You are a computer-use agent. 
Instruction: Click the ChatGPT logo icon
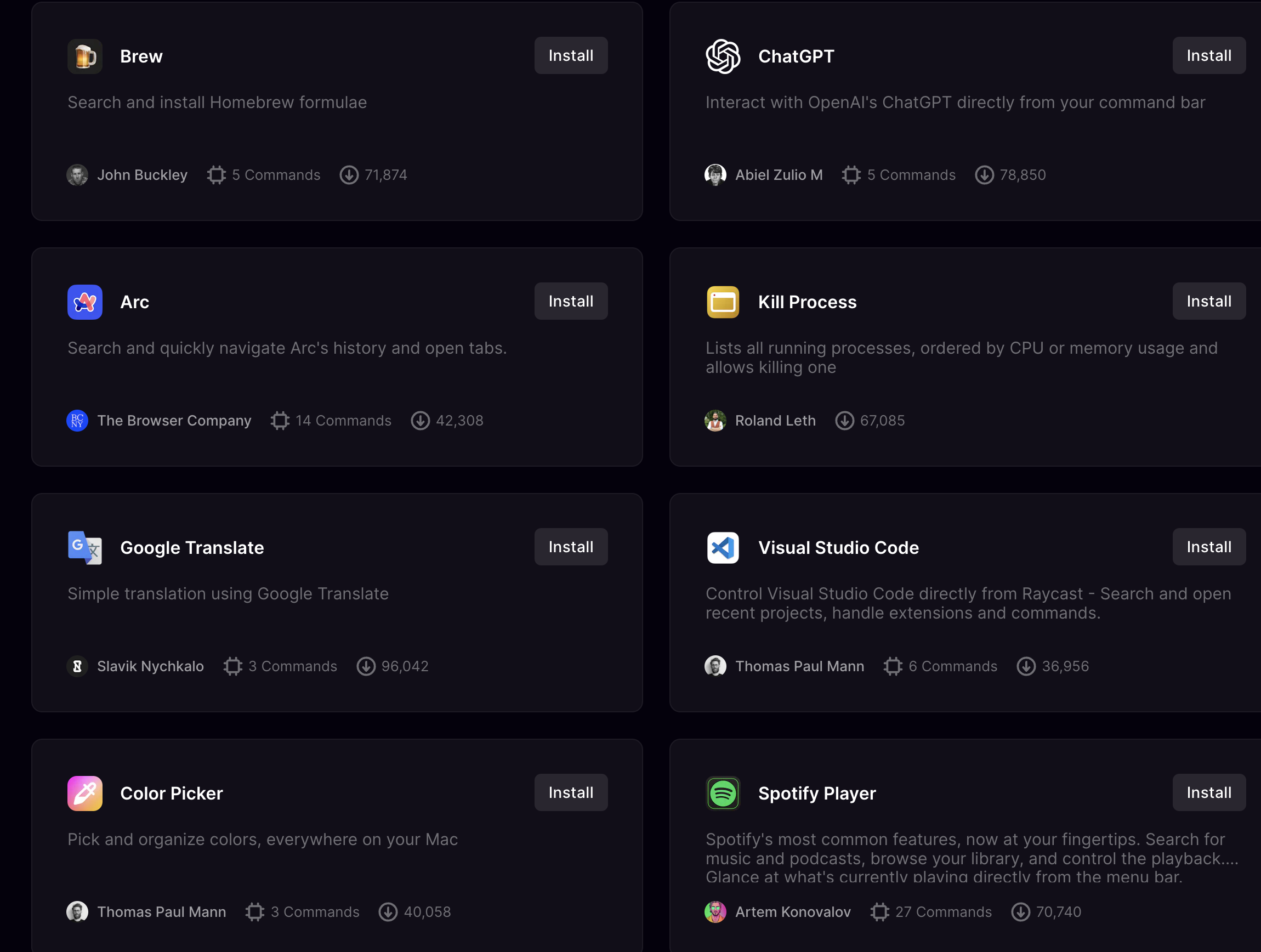[723, 56]
